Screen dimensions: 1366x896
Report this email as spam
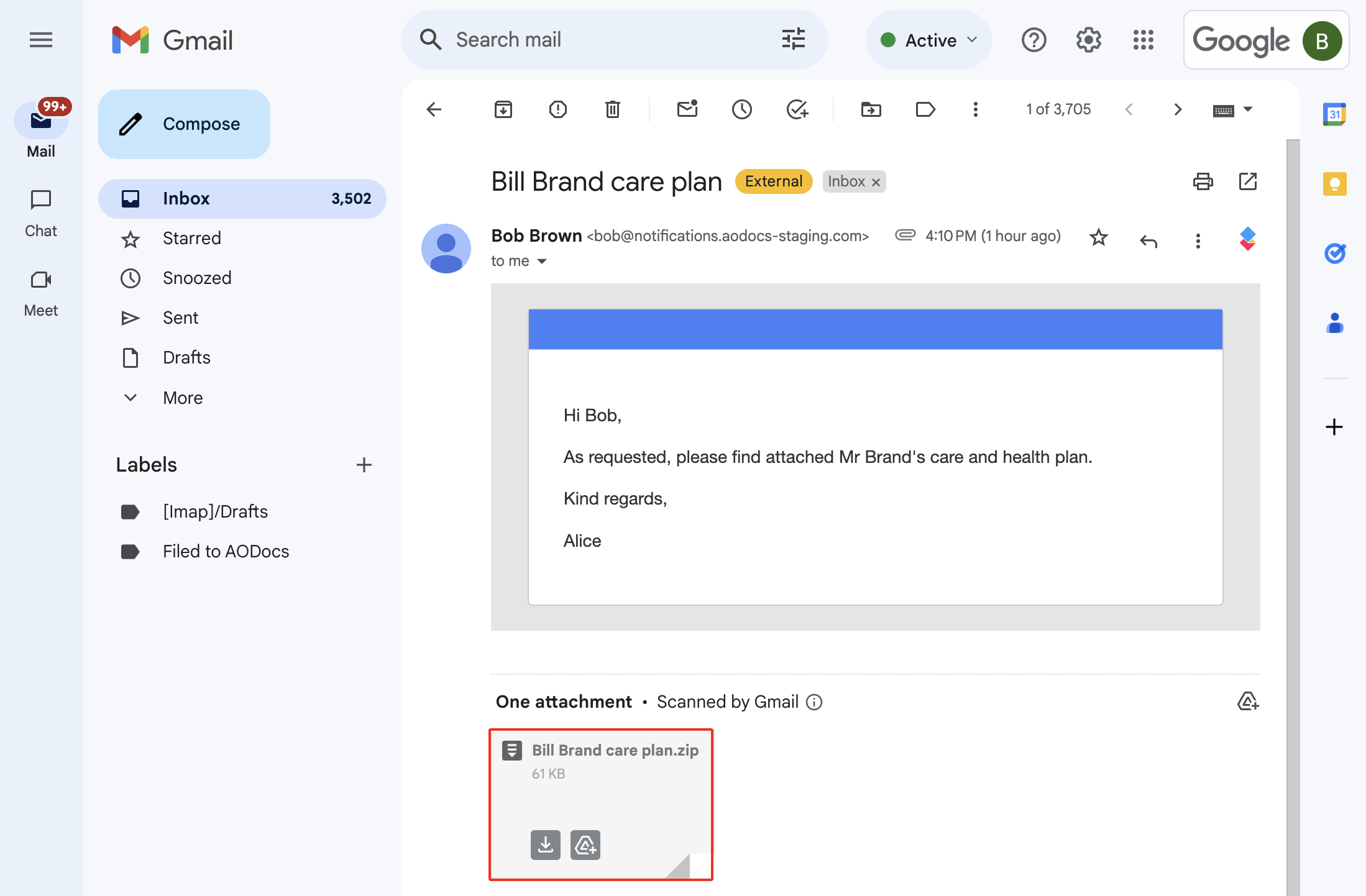pyautogui.click(x=558, y=109)
